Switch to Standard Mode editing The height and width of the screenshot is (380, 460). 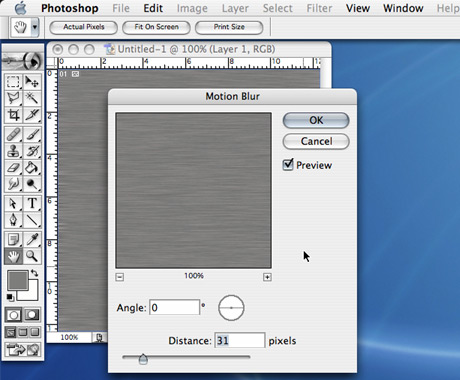pos(13,315)
